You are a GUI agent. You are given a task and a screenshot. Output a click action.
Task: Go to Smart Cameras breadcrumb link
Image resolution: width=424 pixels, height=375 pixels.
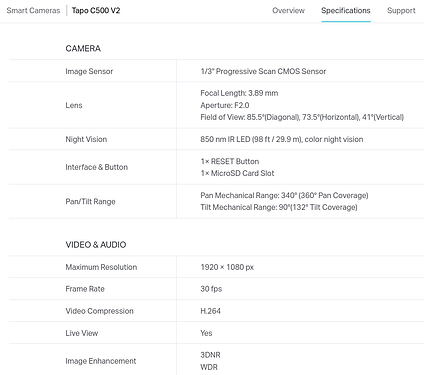[x=33, y=11]
